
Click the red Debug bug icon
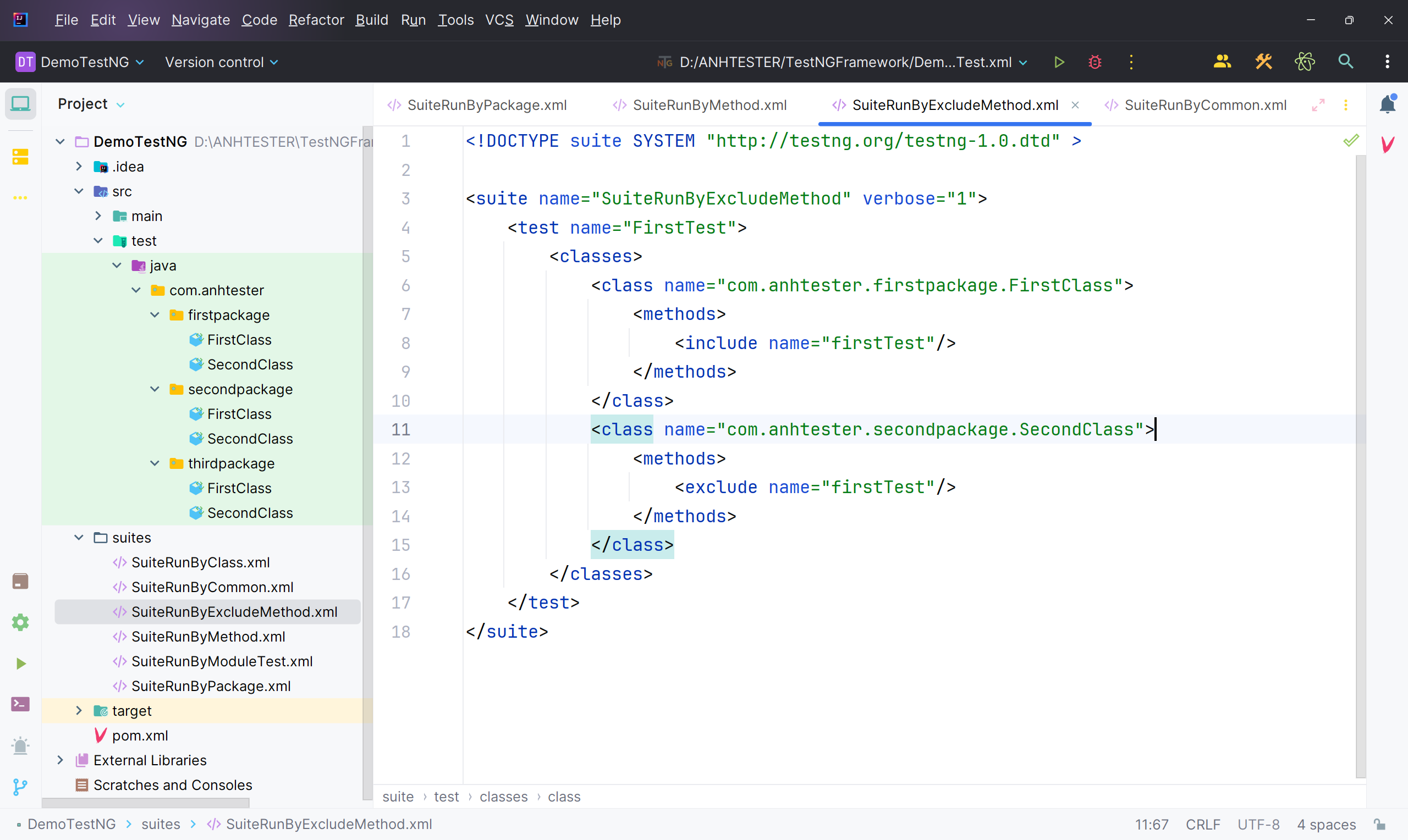point(1095,62)
